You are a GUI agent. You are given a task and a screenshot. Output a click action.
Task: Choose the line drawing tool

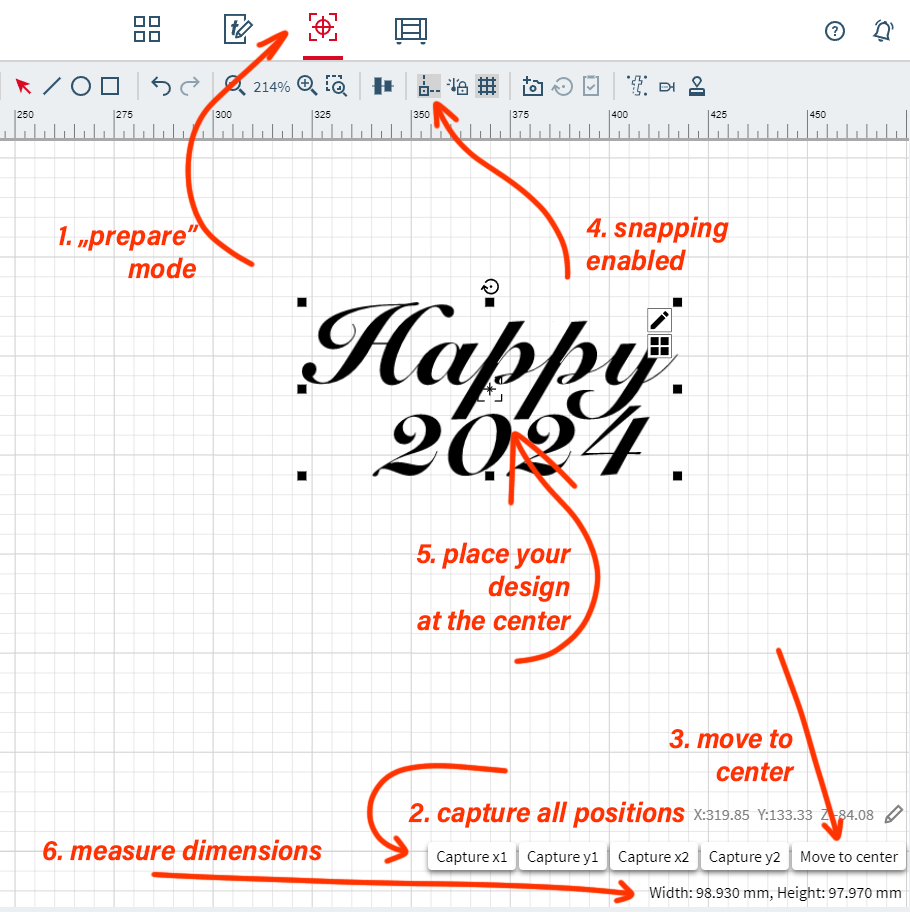pos(52,86)
